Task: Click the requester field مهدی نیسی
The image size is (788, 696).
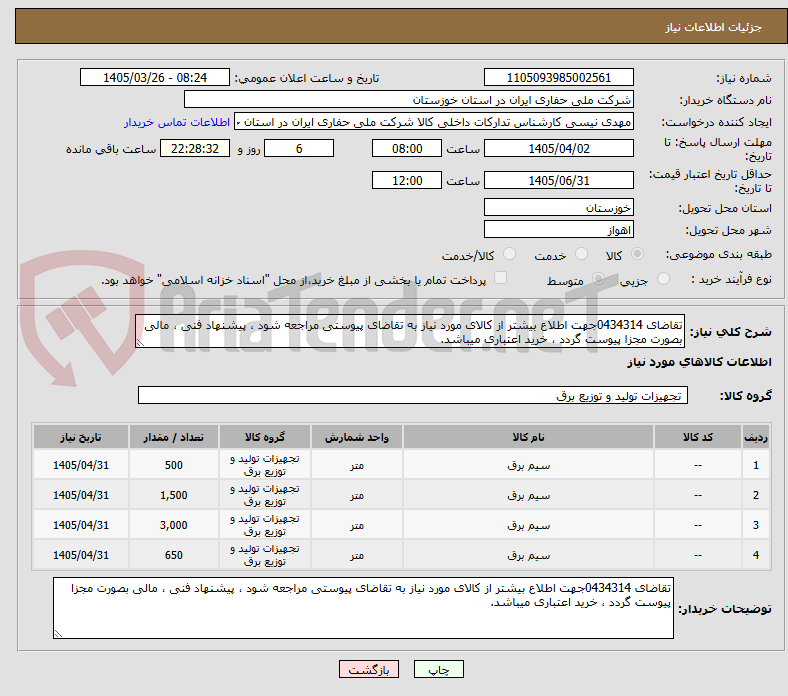Action: pyautogui.click(x=434, y=122)
